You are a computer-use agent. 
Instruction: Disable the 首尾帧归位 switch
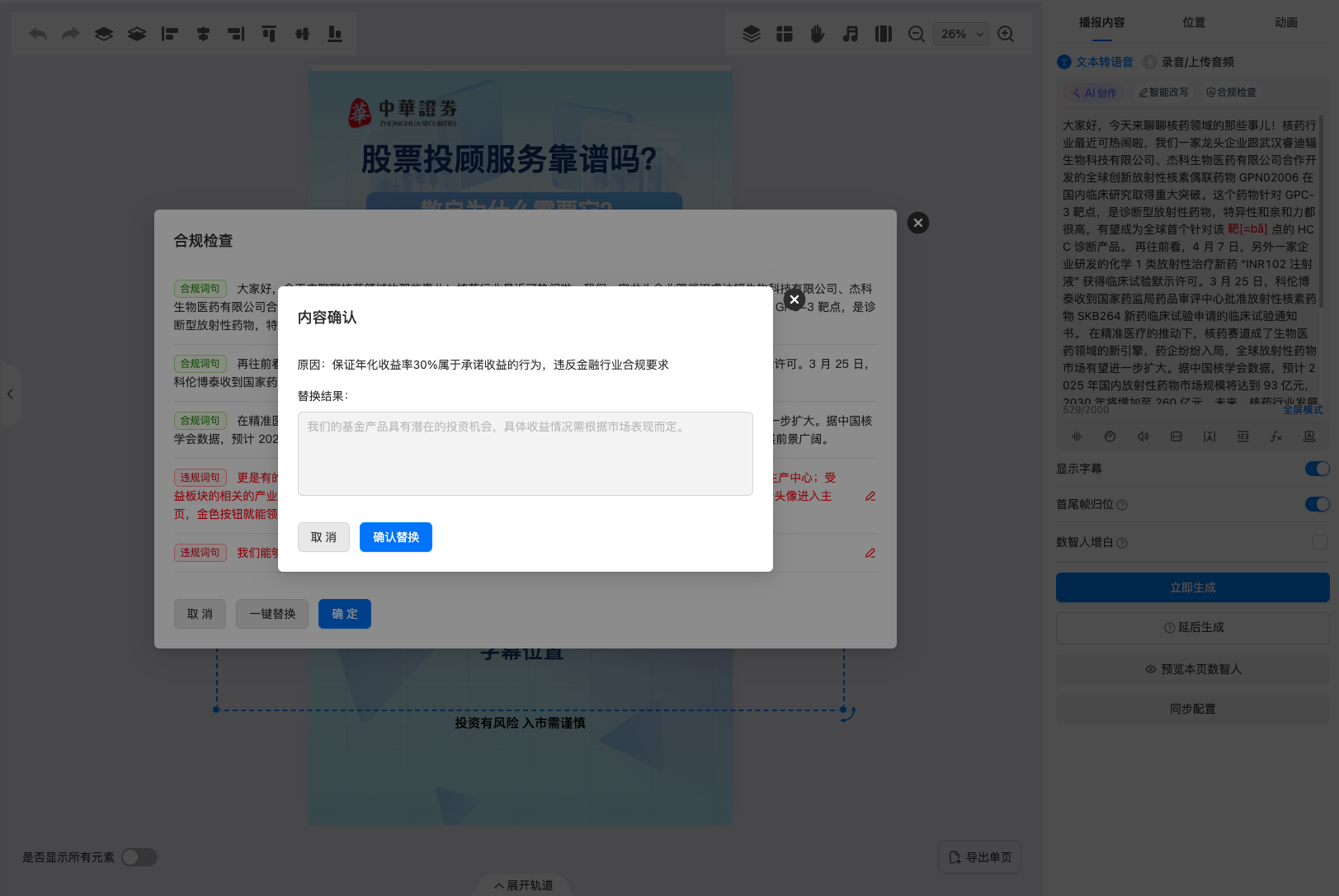point(1317,504)
